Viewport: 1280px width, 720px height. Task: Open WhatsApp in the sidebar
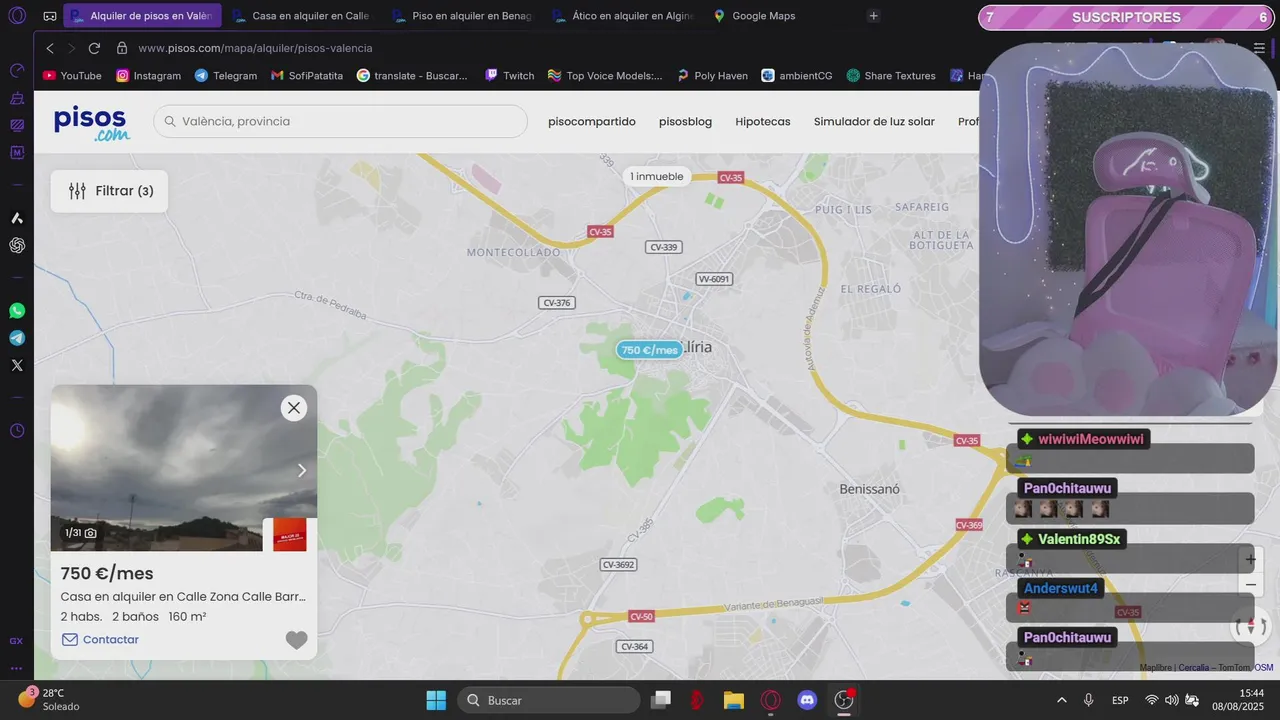tap(17, 311)
